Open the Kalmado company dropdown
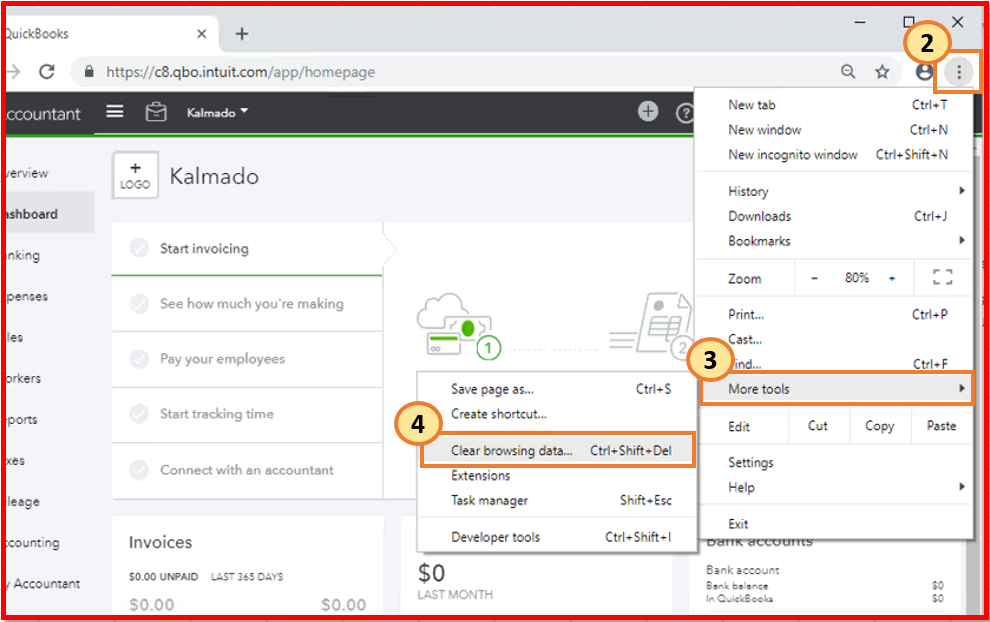Viewport: 990px width, 622px height. pyautogui.click(x=217, y=112)
